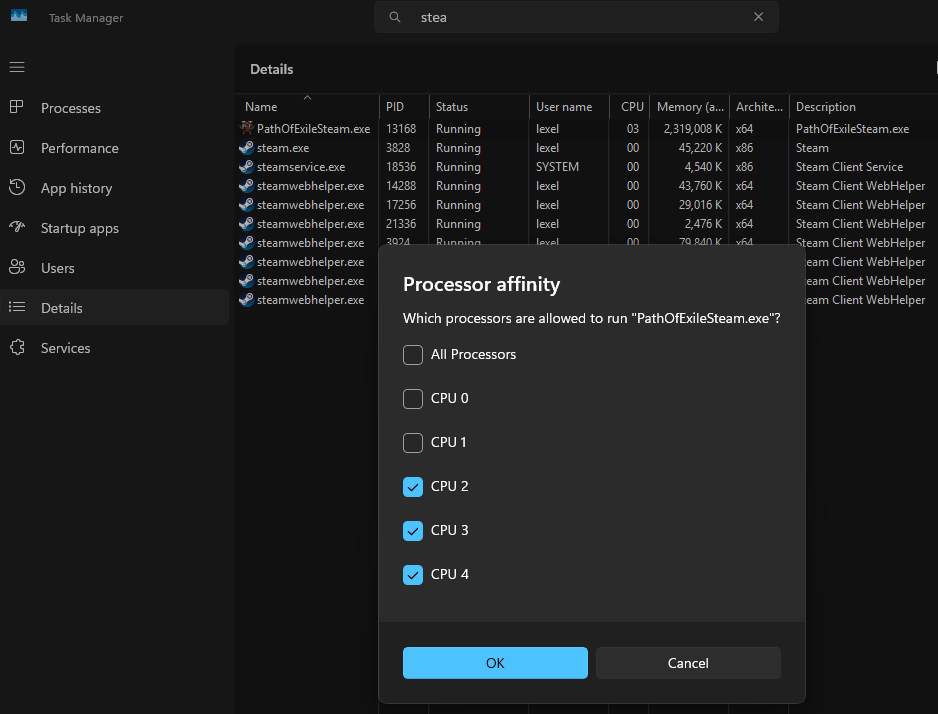The image size is (938, 714).
Task: Sort by the Architecture column header
Action: tap(759, 106)
